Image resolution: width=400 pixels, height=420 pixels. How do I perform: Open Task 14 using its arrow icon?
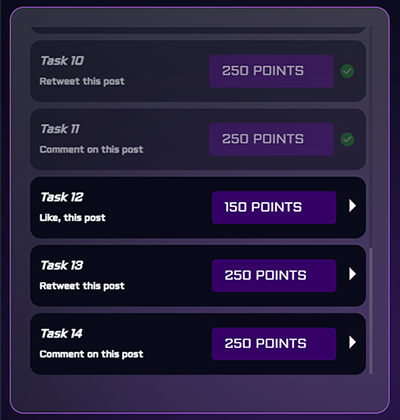point(352,342)
